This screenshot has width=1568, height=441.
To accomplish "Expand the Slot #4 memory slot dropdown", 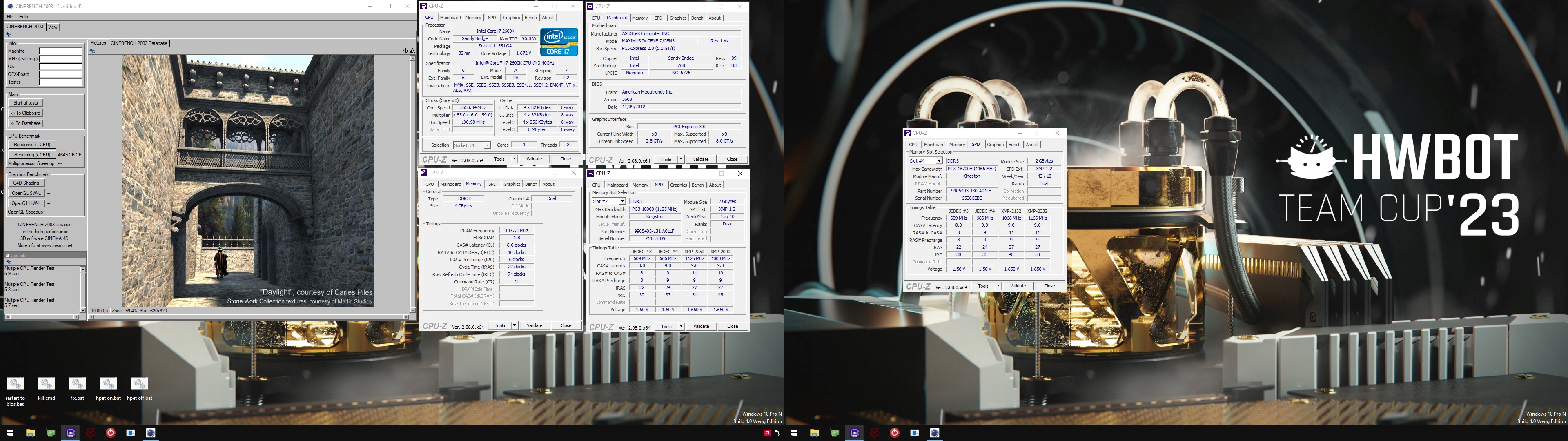I will point(939,161).
